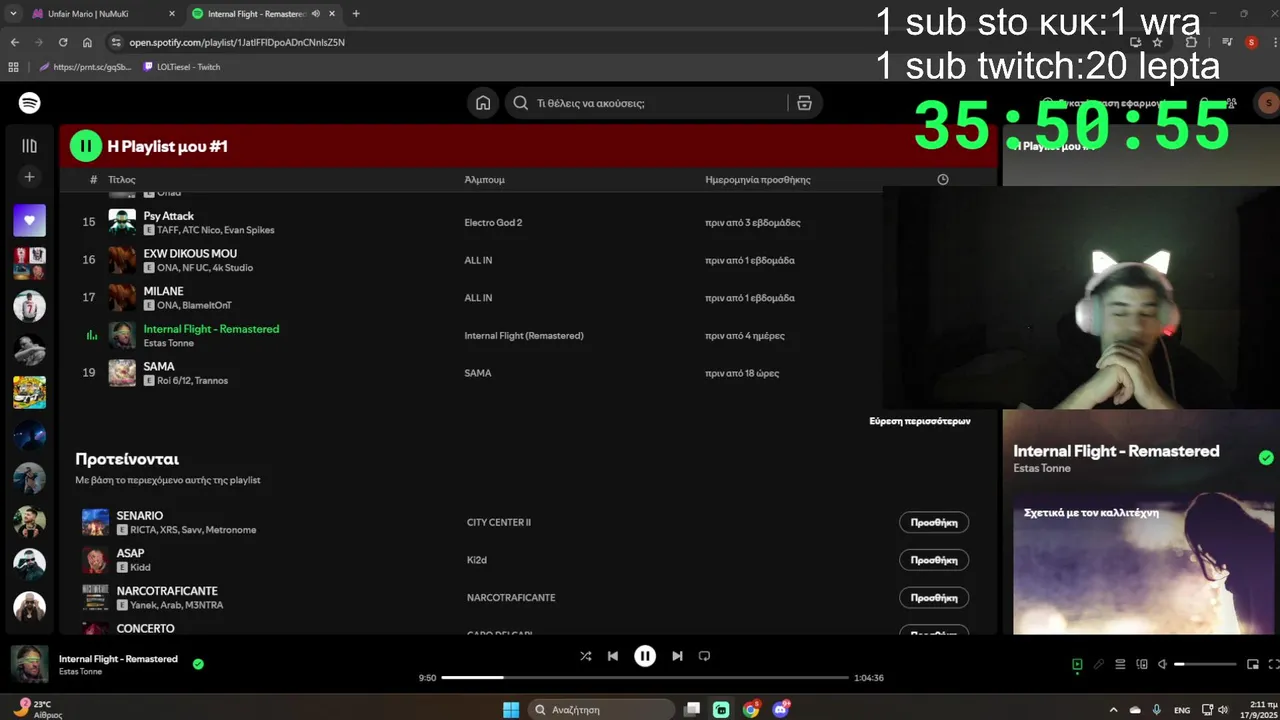Viewport: 1280px width, 720px height.
Task: Open the Internal Flight (Remastered) album link
Action: pos(524,336)
